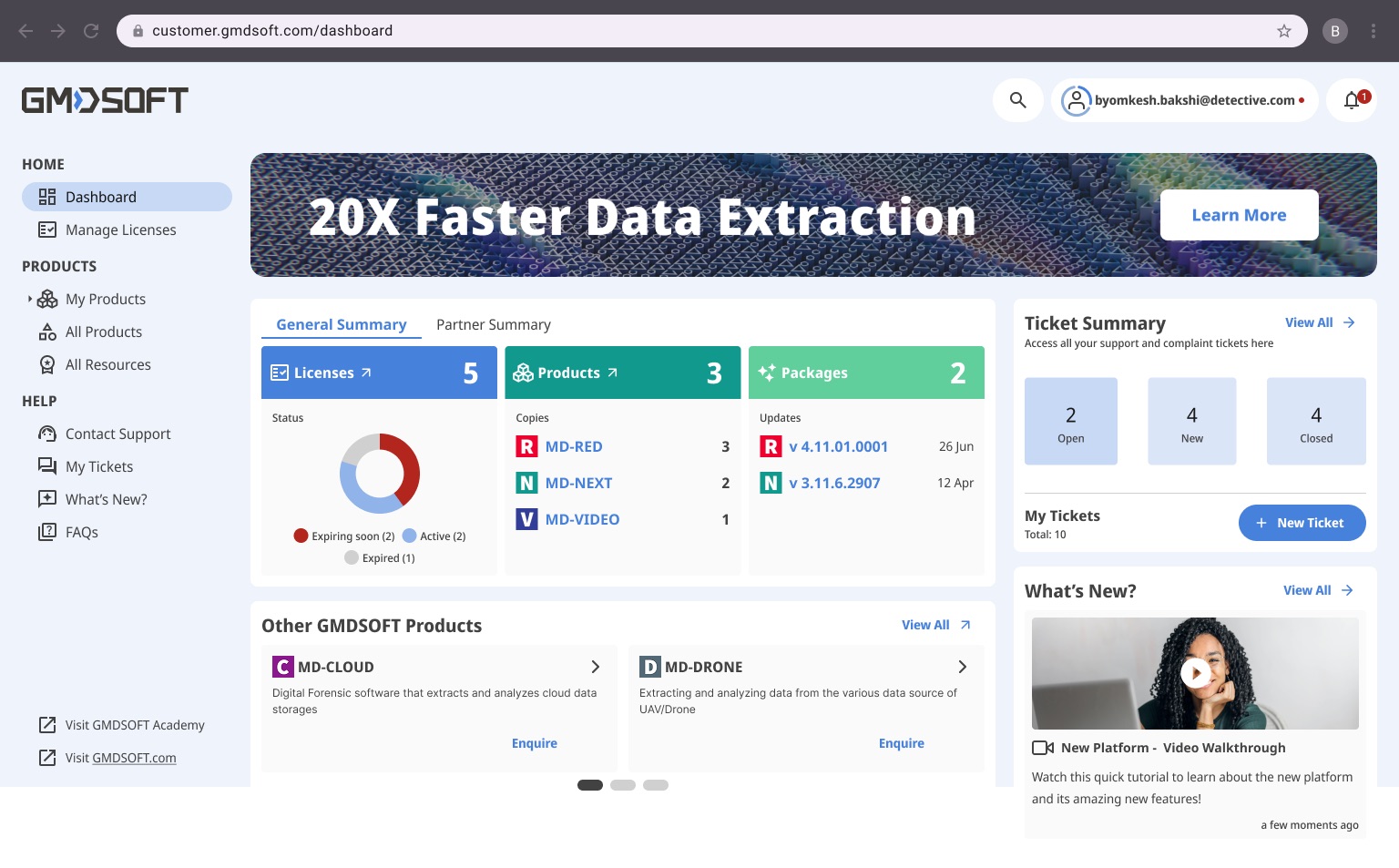Select the first carousel page dot
Image resolution: width=1399 pixels, height=868 pixels.
tap(590, 785)
